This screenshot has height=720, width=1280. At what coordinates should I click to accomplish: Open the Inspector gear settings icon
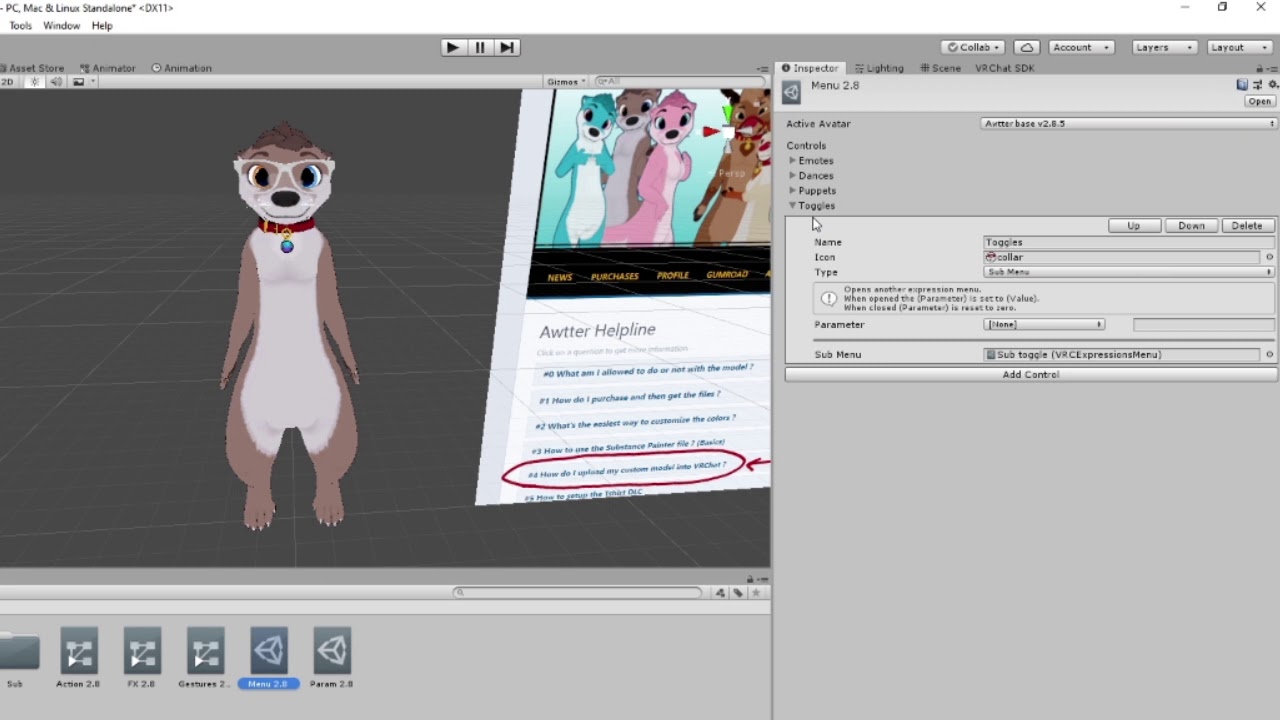click(1273, 85)
